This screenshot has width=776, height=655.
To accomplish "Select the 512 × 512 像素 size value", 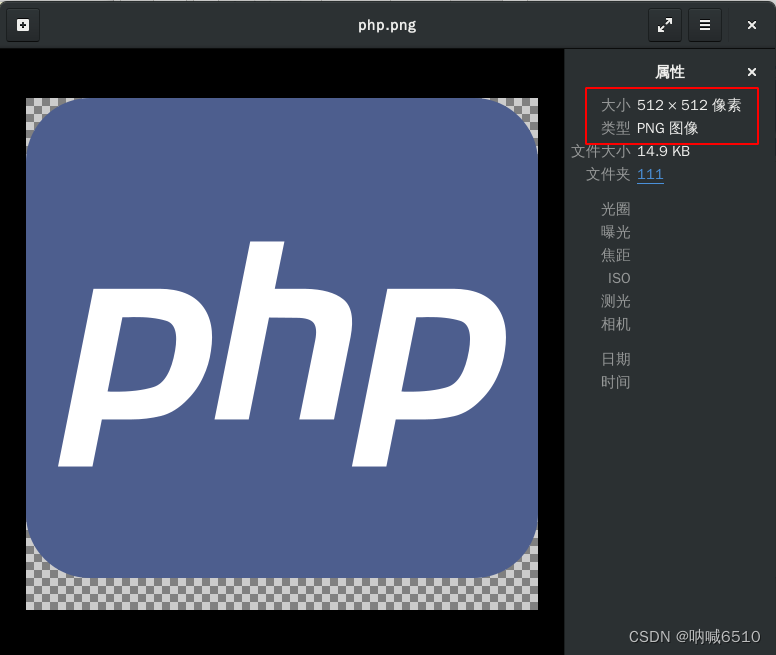I will tap(689, 105).
